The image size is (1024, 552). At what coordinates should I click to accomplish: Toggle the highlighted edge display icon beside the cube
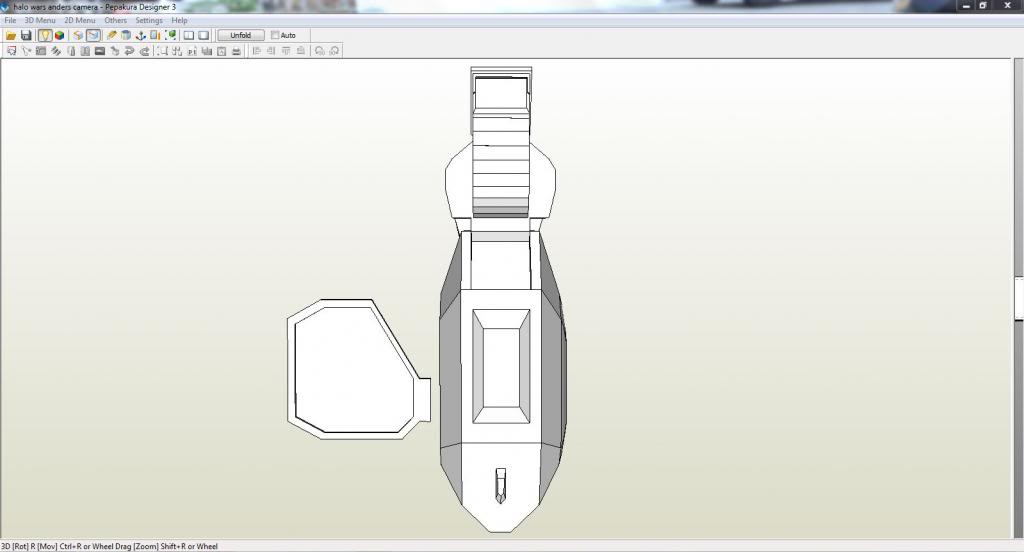coord(93,35)
